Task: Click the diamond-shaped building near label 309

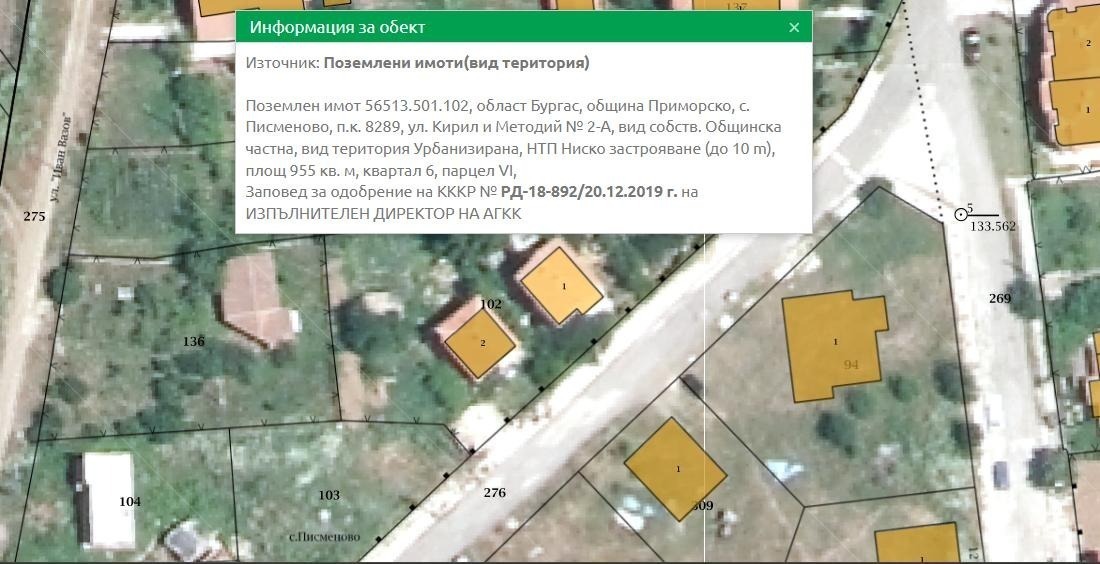Action: click(x=675, y=468)
